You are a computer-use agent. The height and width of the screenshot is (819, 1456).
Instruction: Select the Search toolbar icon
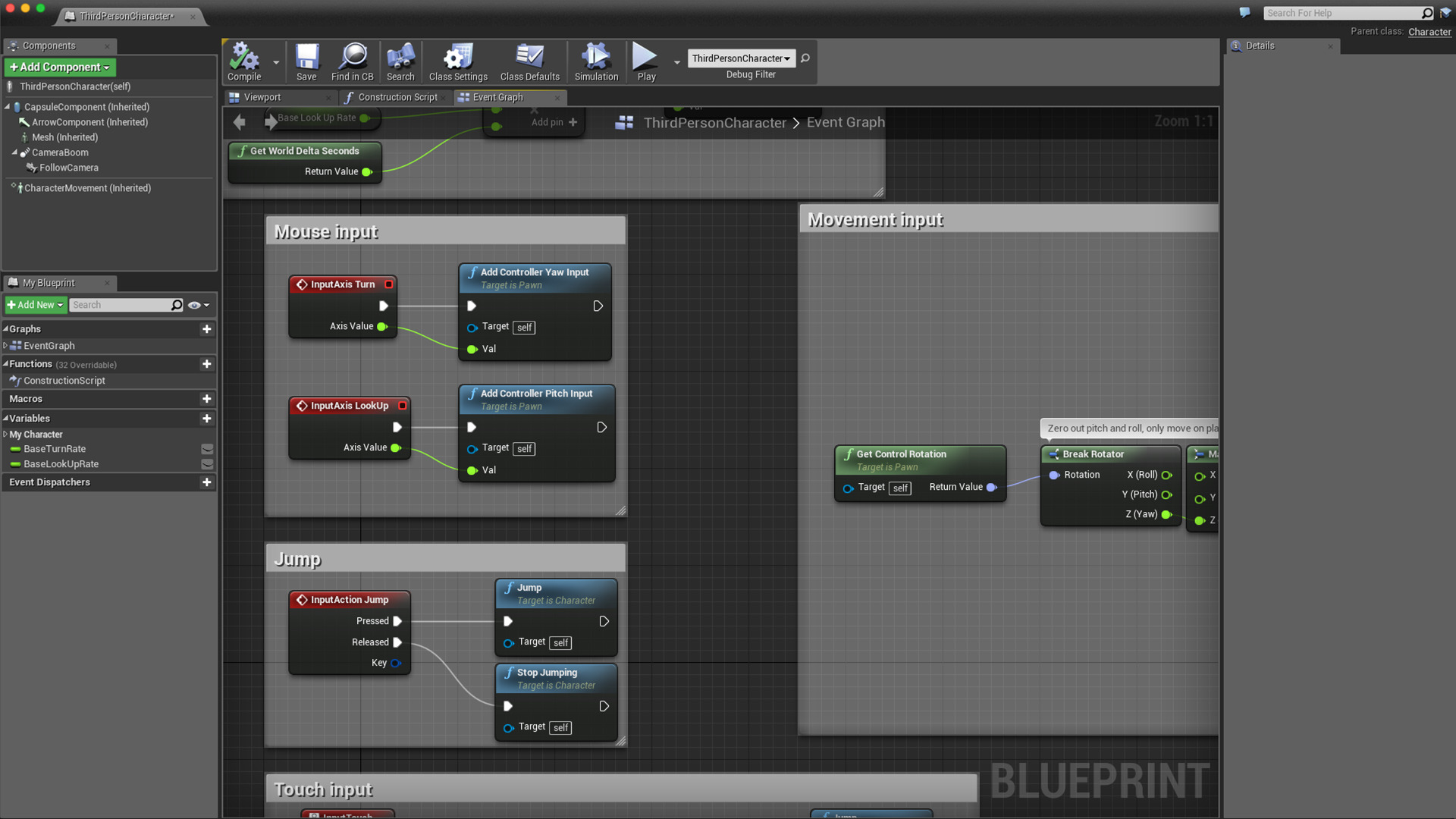tap(400, 61)
